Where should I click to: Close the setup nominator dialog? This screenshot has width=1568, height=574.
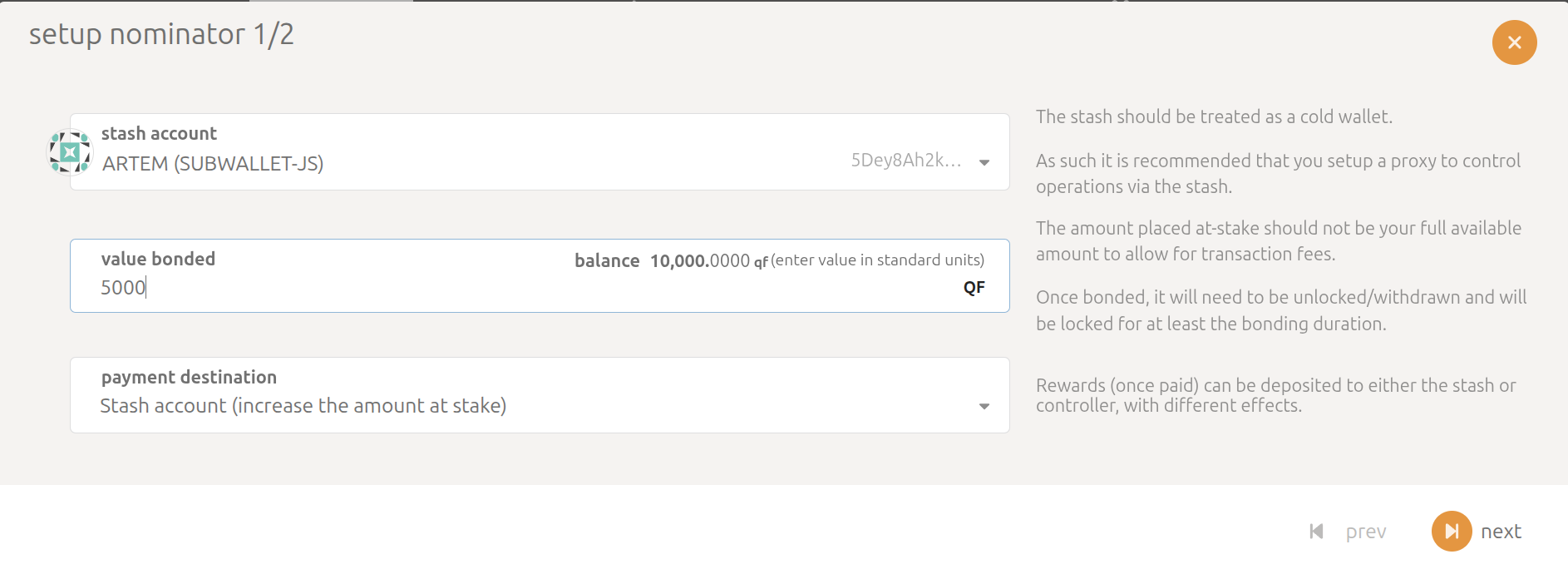click(x=1514, y=42)
